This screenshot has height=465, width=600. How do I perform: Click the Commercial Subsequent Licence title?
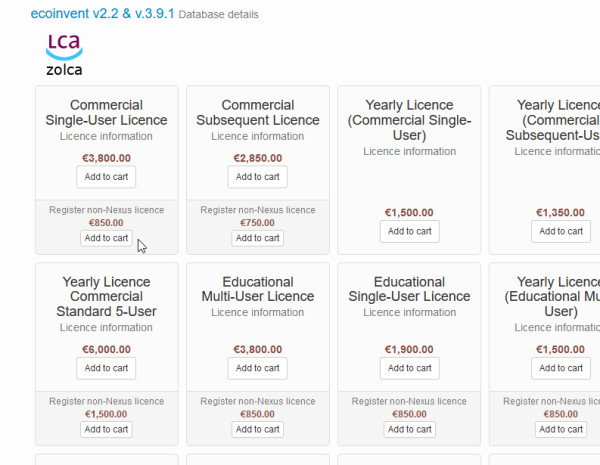tap(258, 113)
